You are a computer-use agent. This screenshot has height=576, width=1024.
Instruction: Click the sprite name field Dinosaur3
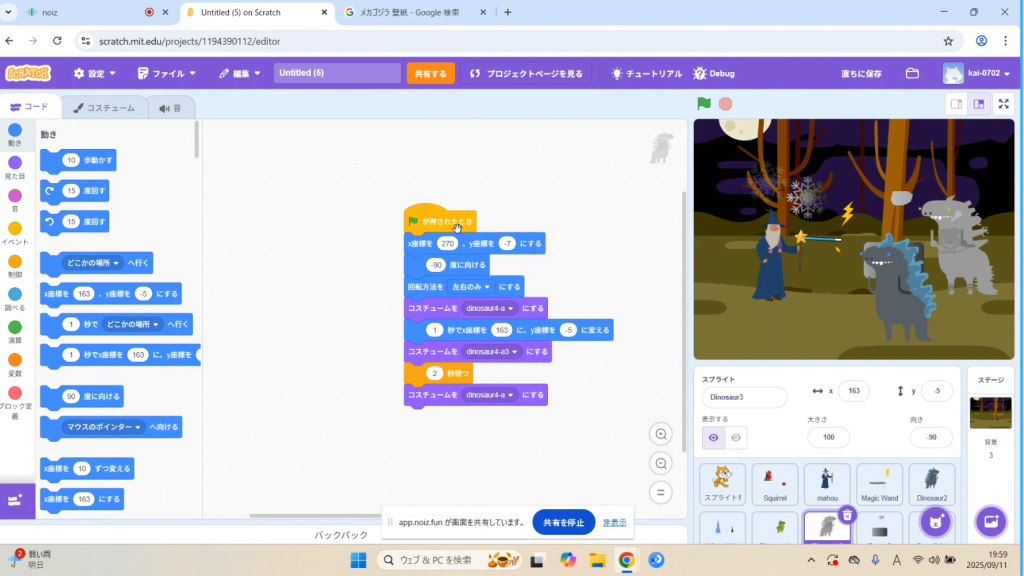[744, 397]
